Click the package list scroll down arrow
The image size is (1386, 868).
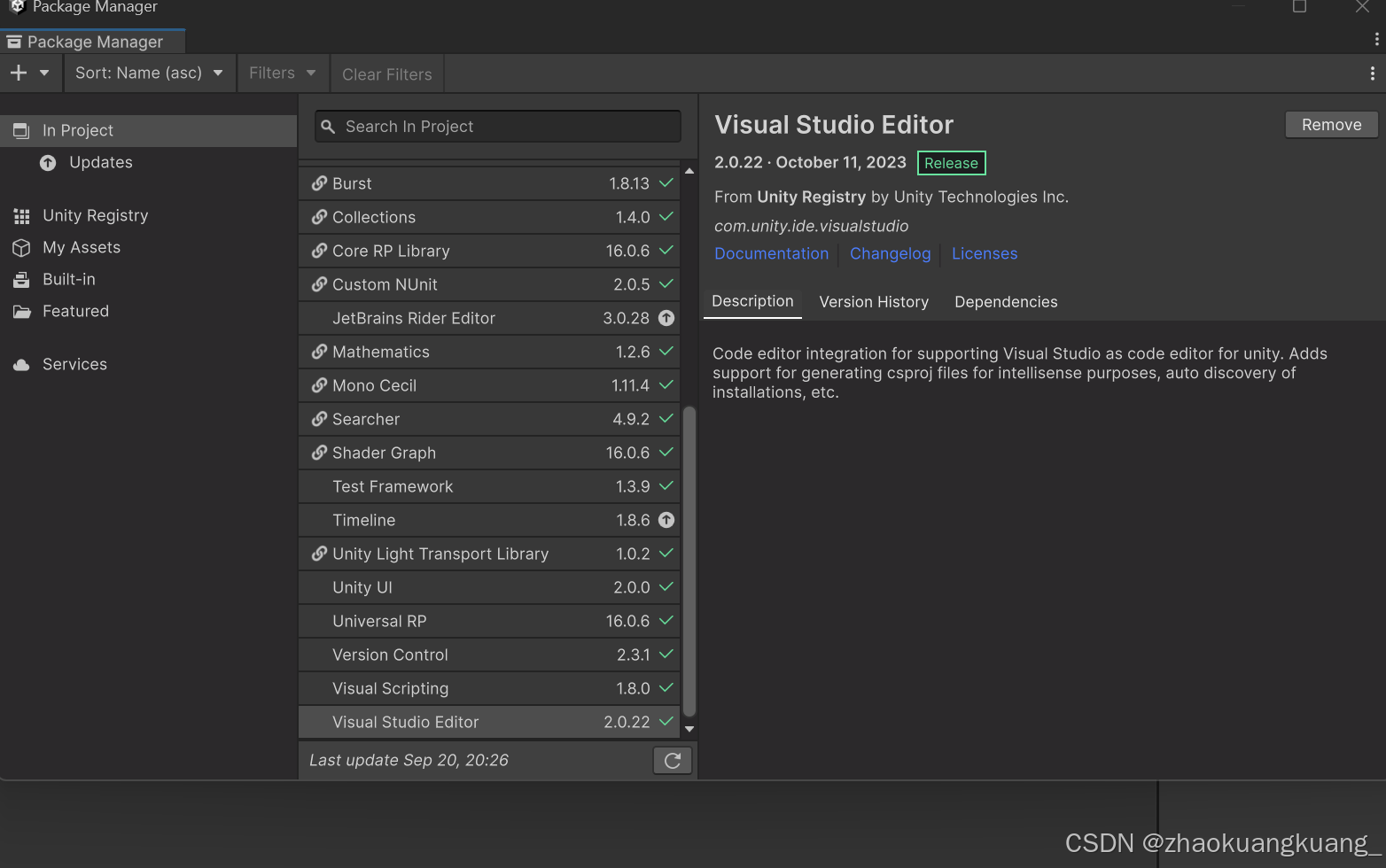(x=689, y=730)
